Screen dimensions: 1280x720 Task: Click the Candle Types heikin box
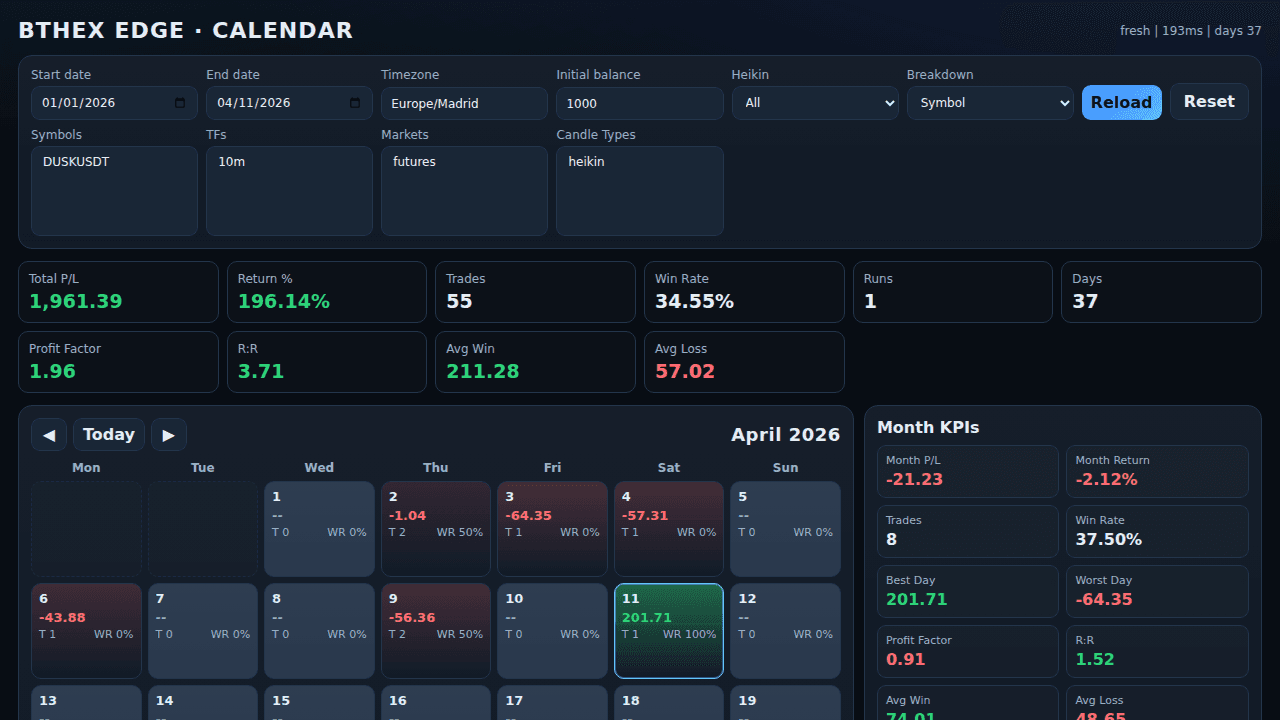coord(639,191)
